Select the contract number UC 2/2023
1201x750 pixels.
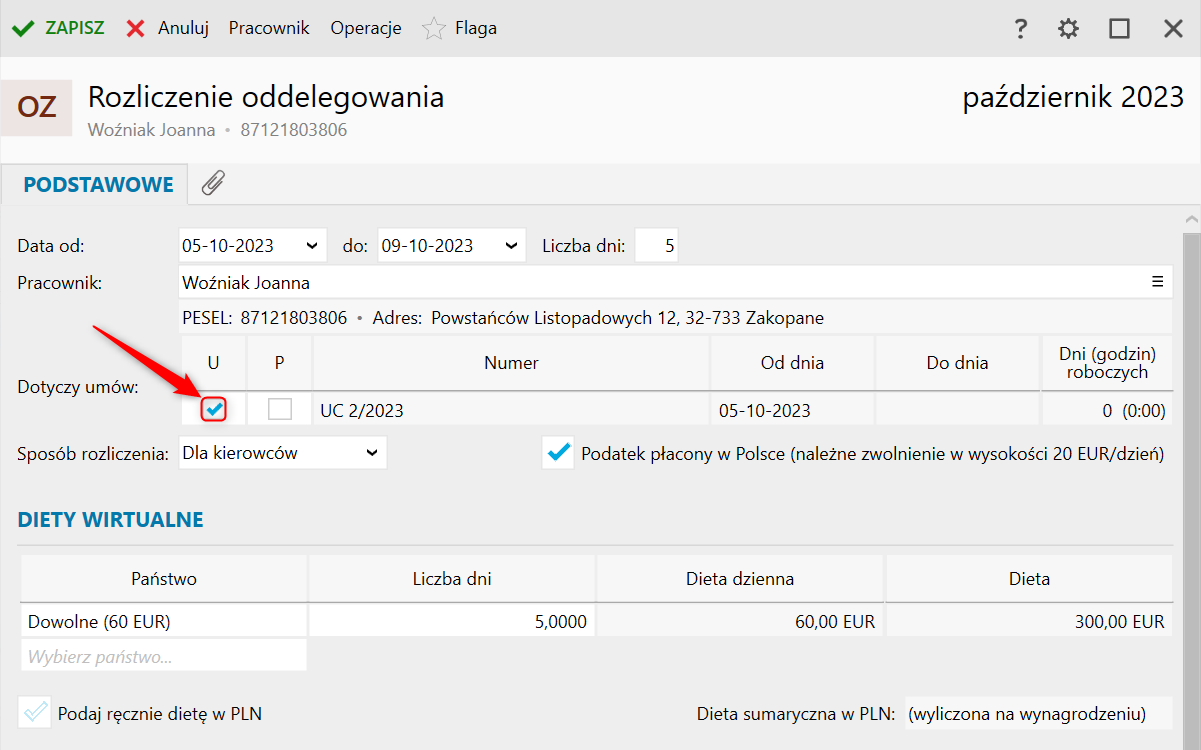click(512, 410)
